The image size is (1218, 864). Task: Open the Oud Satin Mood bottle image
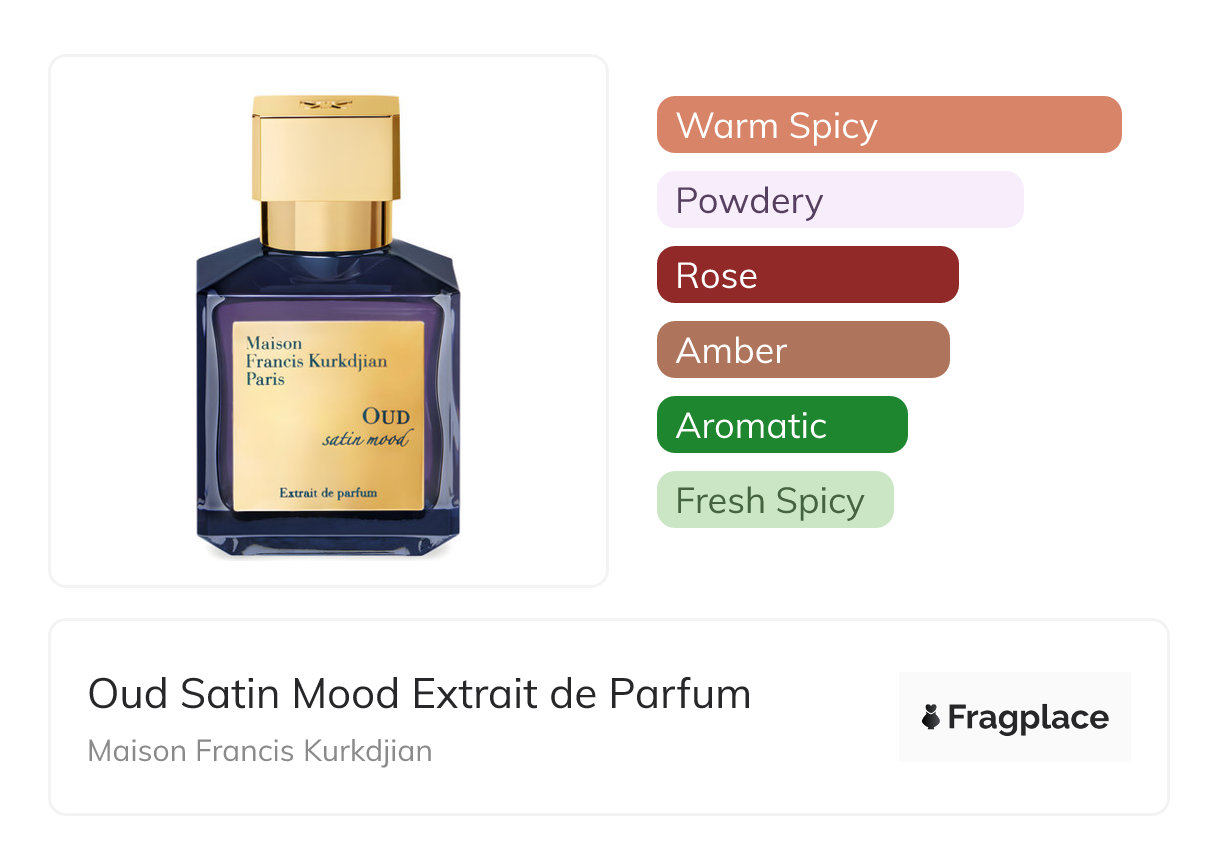[x=328, y=325]
